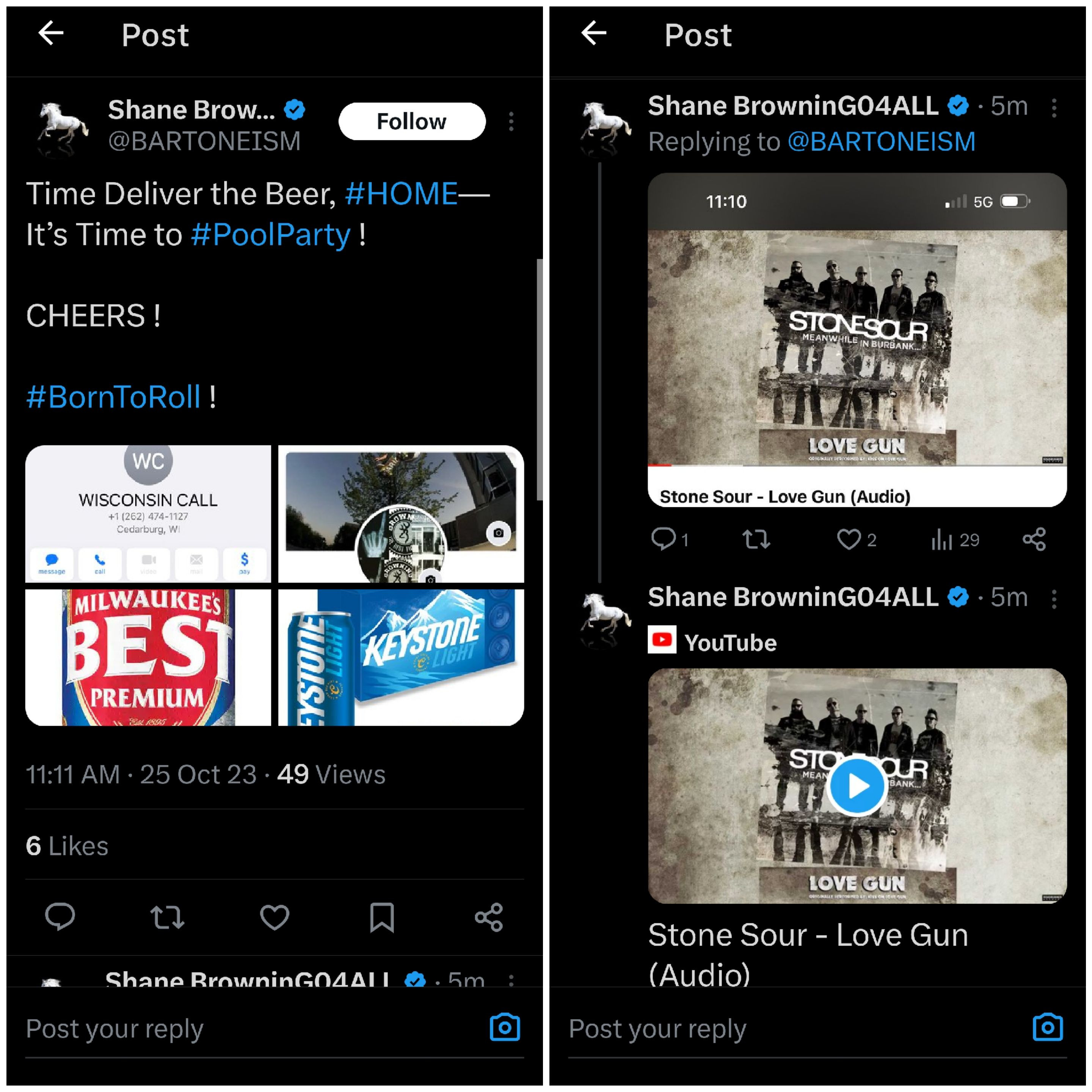The height and width of the screenshot is (1092, 1092).
Task: Repost the main post
Action: [167, 917]
